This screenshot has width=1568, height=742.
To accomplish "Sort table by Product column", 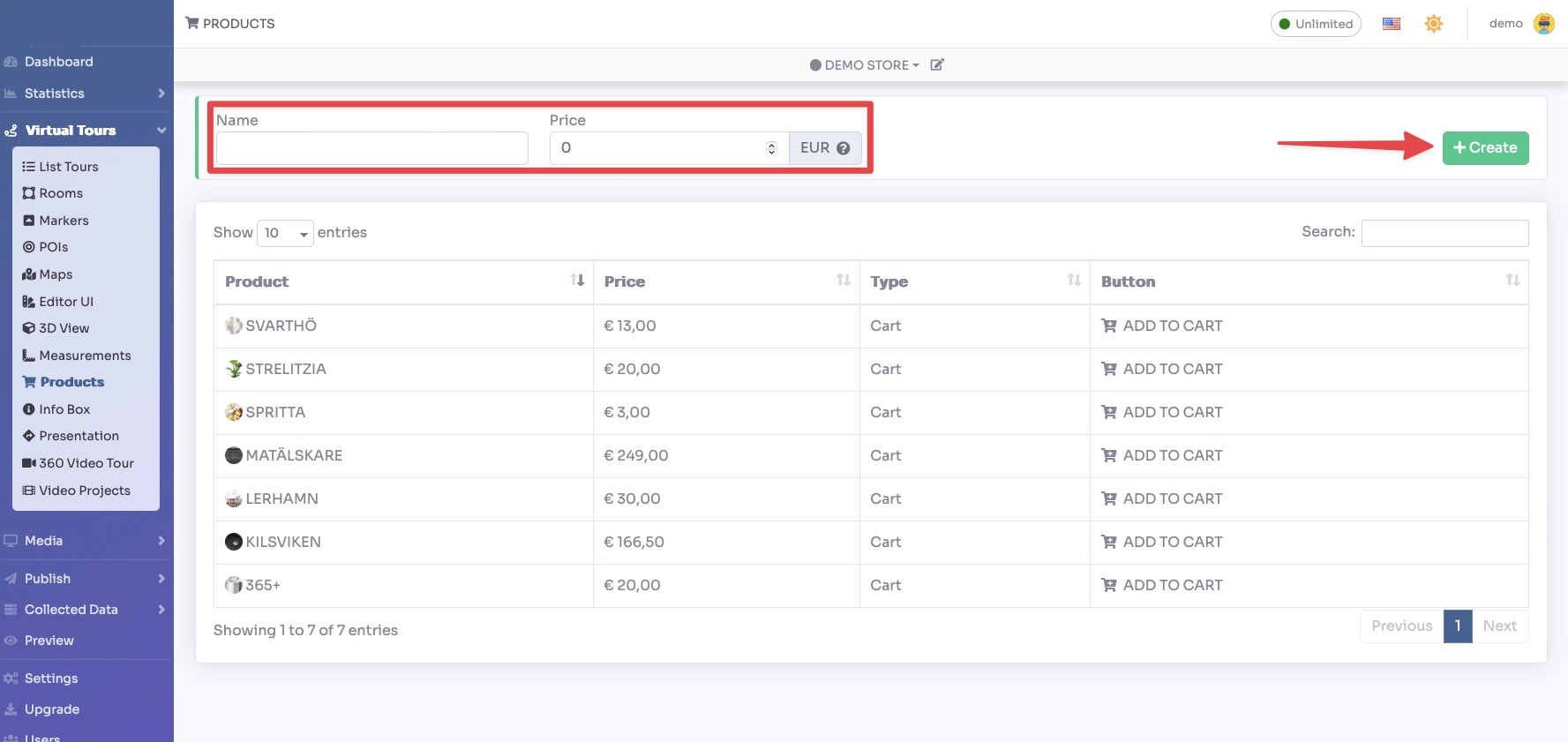I will point(403,282).
